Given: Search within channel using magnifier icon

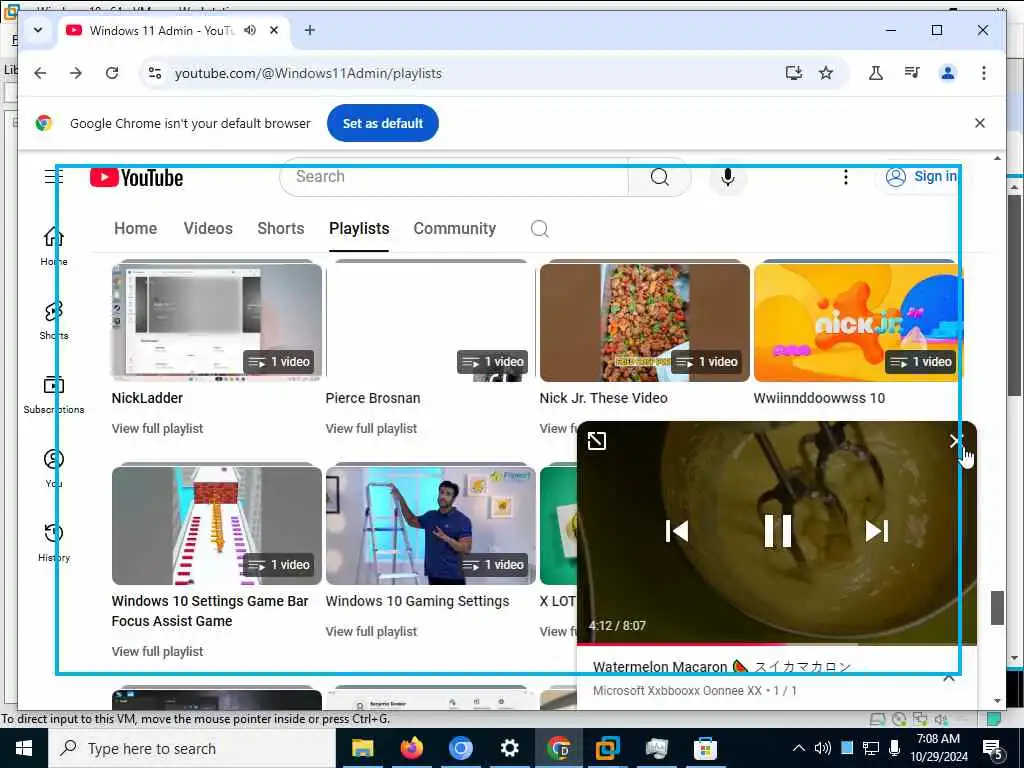Looking at the screenshot, I should point(539,229).
